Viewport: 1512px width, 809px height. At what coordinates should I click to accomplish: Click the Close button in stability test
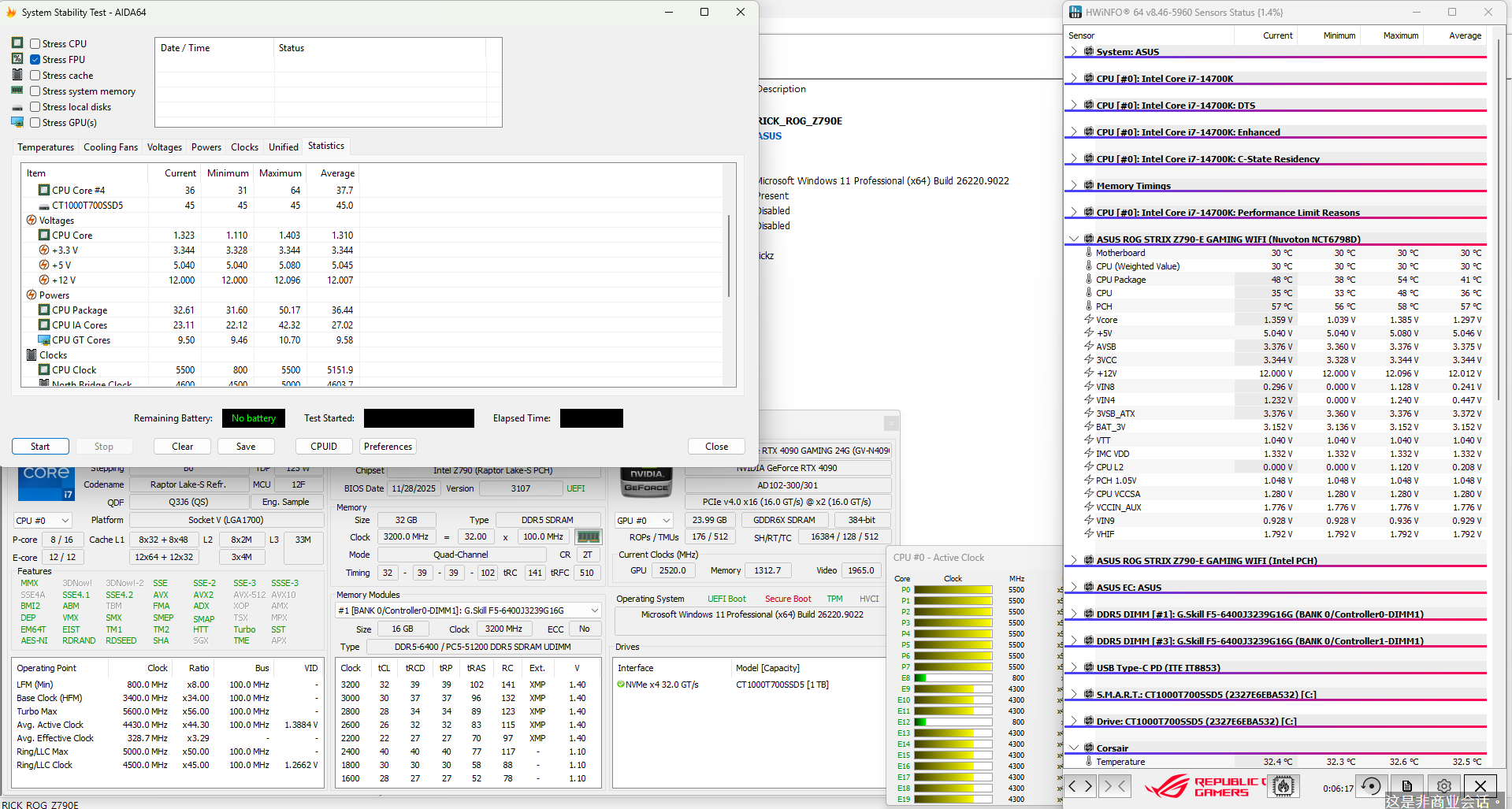717,447
